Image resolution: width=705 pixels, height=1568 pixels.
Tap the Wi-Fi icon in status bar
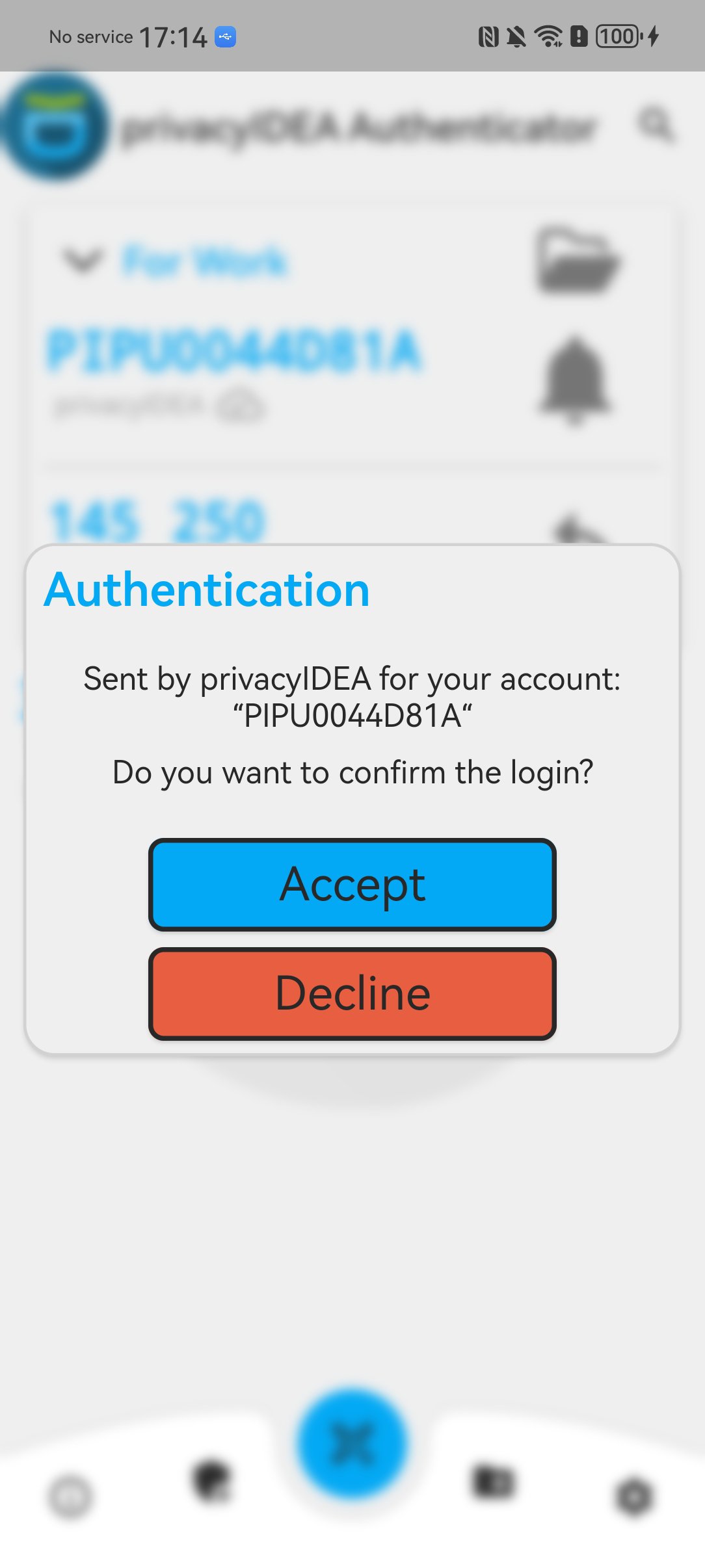point(548,37)
